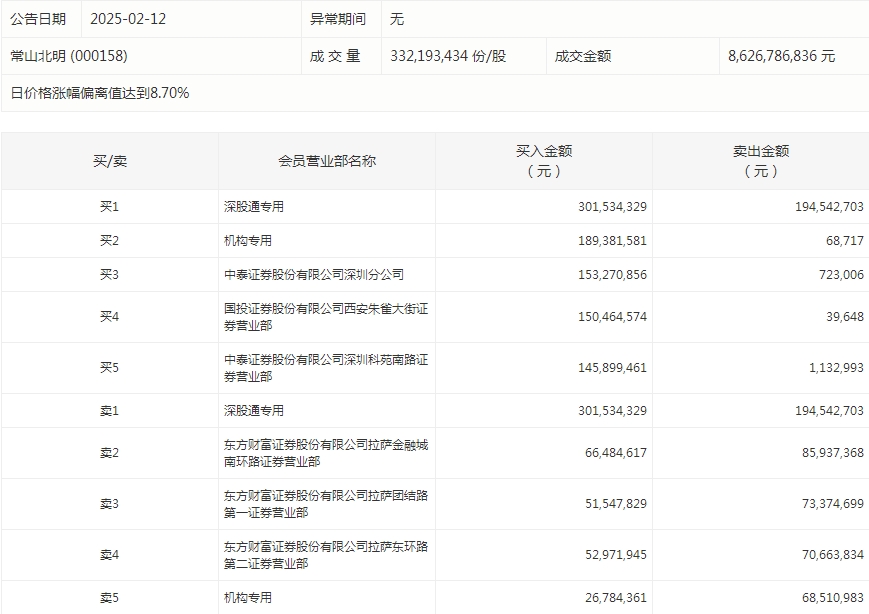Click the 日价格涨幅偏离值达到8.70% reason text
The width and height of the screenshot is (869, 614).
point(100,93)
